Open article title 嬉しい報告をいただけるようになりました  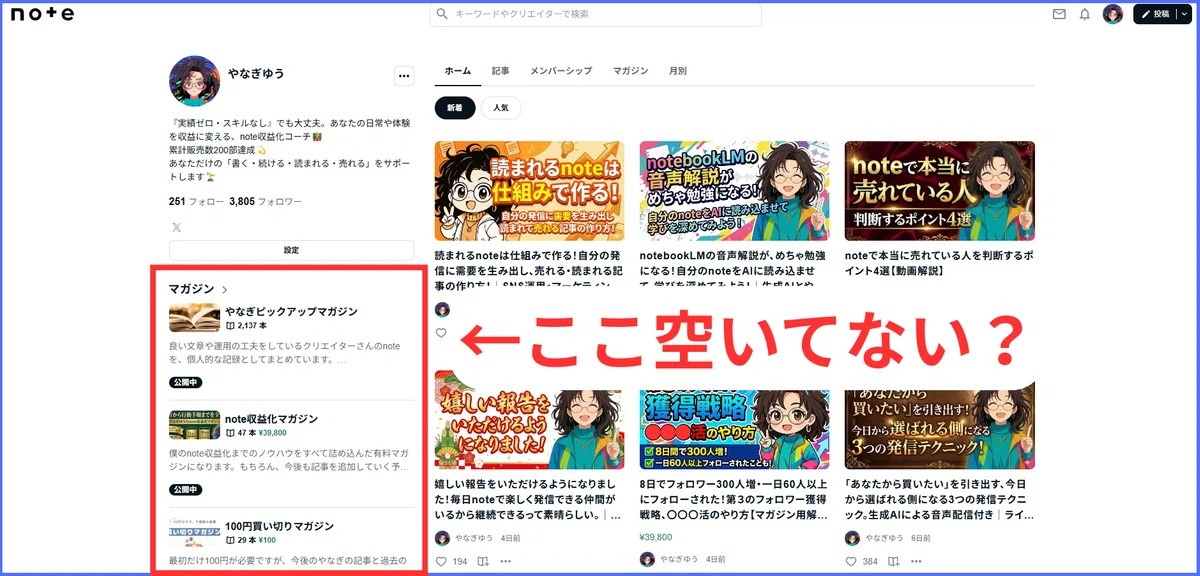[530, 499]
